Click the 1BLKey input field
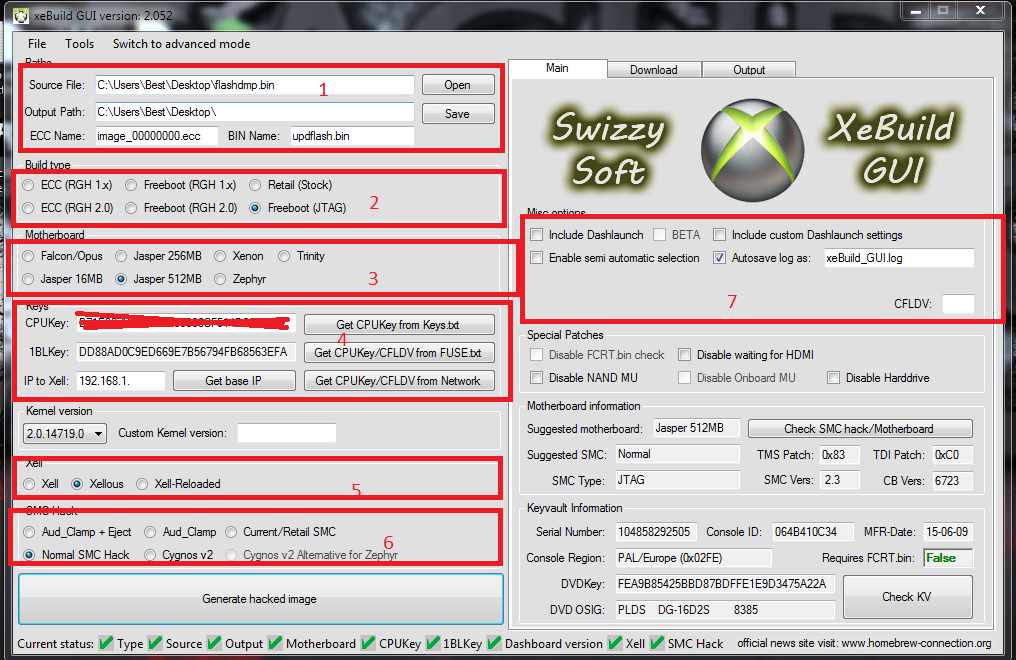This screenshot has width=1016, height=660. point(187,352)
